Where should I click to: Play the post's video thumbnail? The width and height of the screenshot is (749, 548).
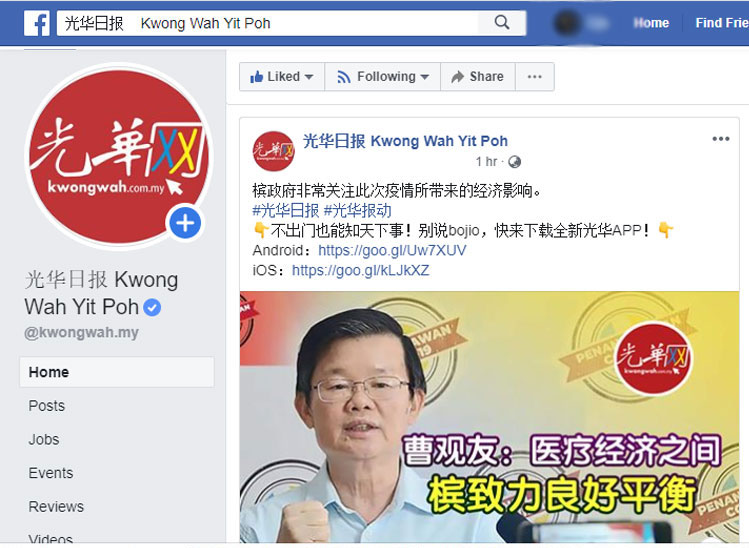tap(489, 417)
